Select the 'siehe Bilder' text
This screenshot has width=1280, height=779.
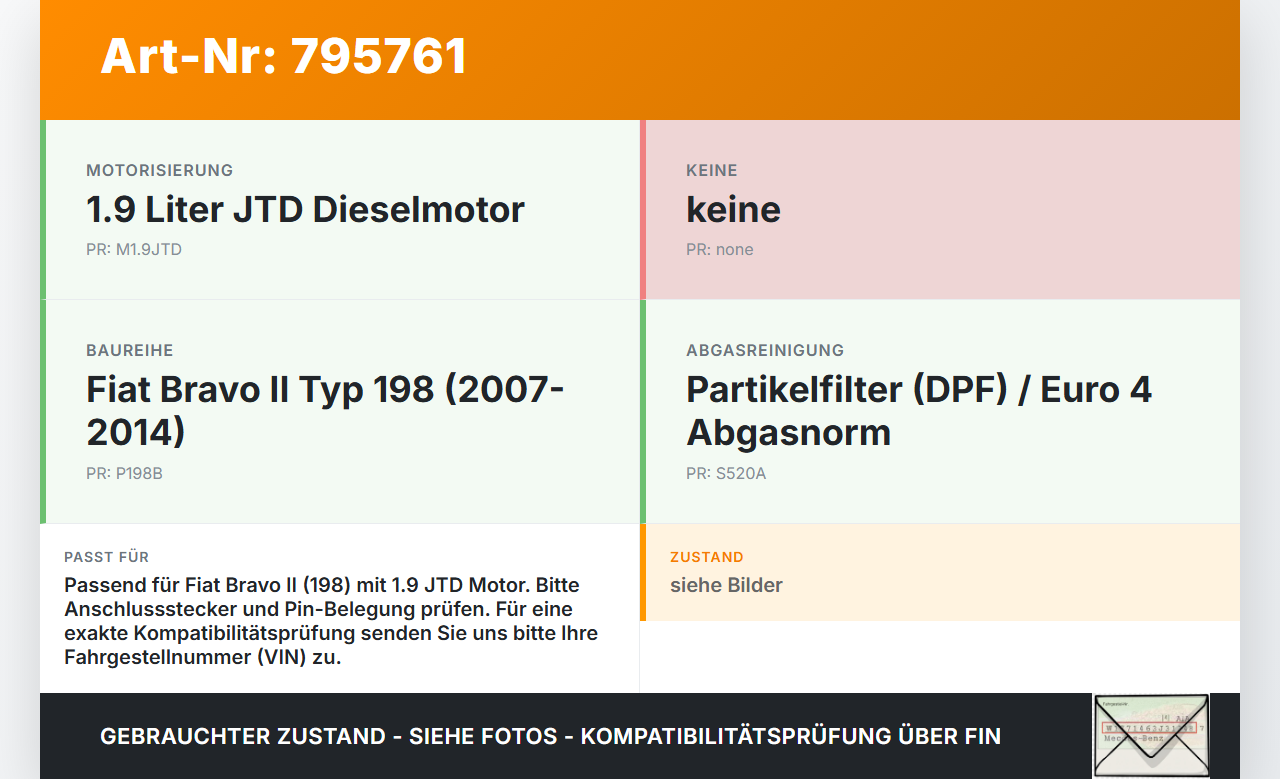point(726,585)
